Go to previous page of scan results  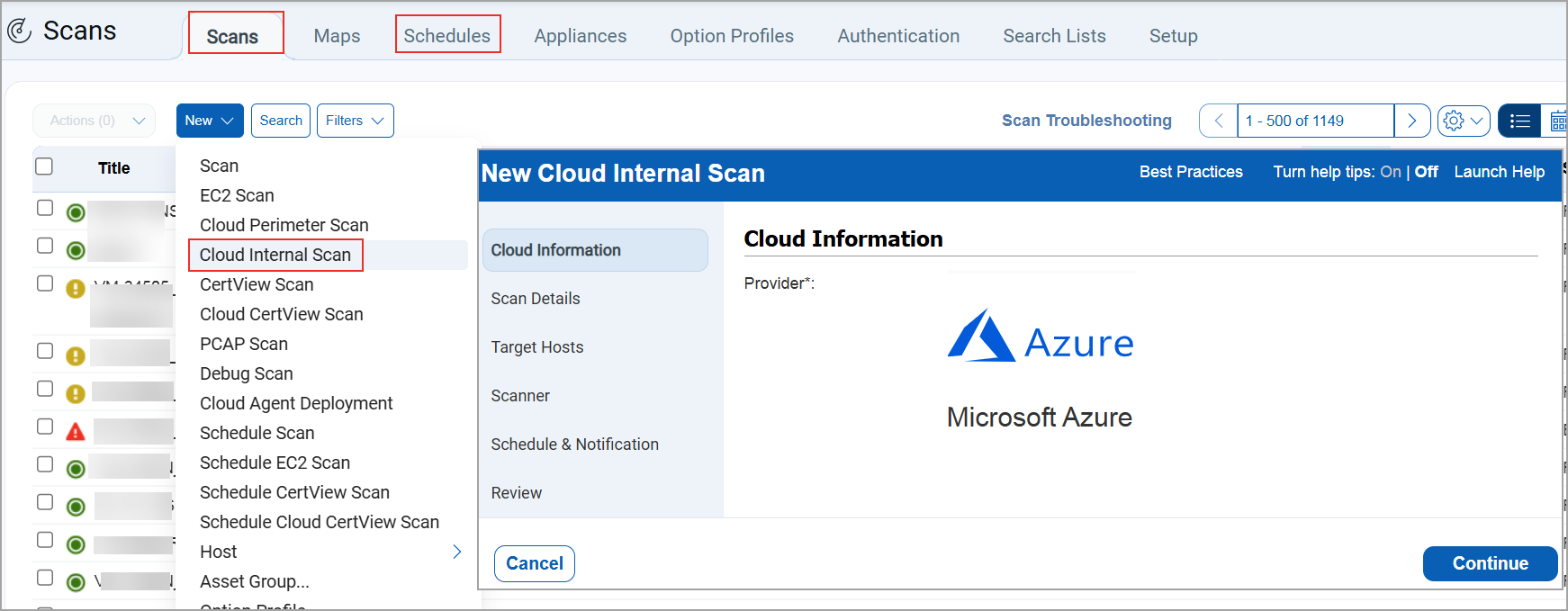[x=1218, y=121]
